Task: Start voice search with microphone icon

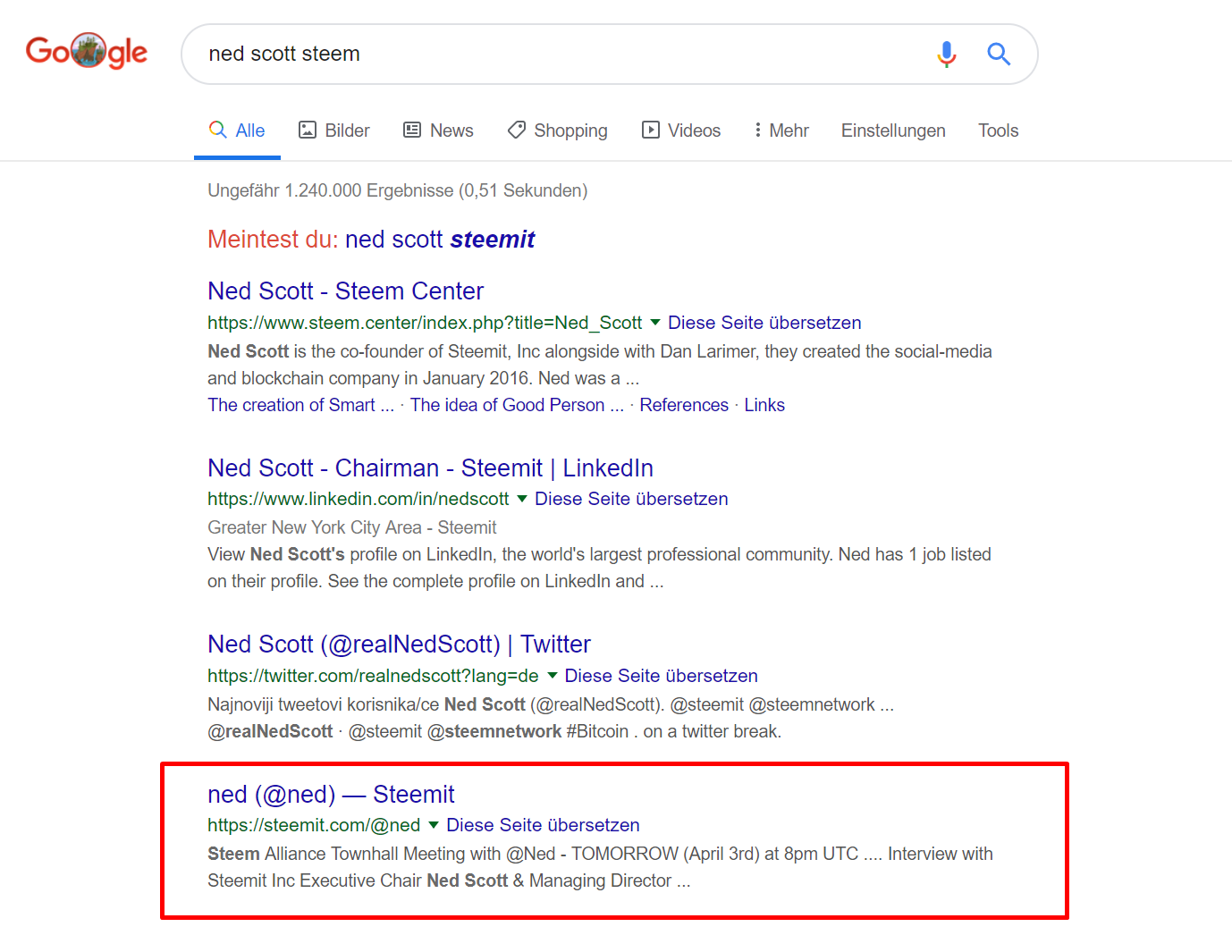Action: pyautogui.click(x=947, y=55)
